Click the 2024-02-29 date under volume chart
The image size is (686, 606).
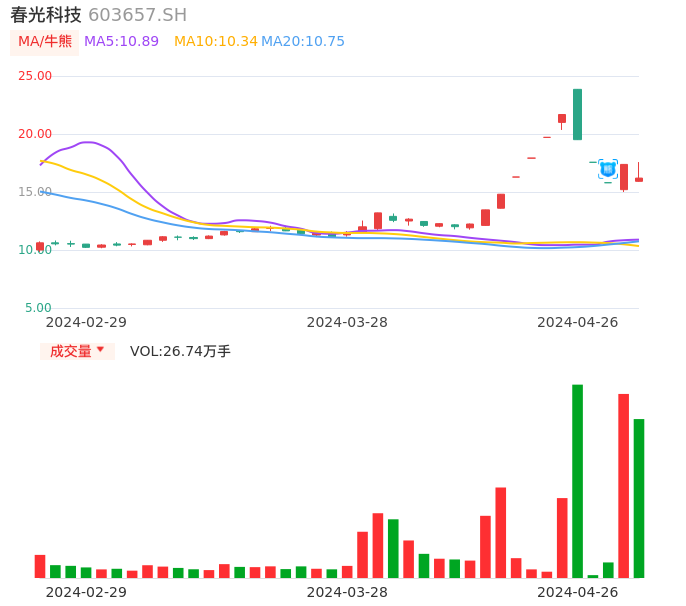86,593
